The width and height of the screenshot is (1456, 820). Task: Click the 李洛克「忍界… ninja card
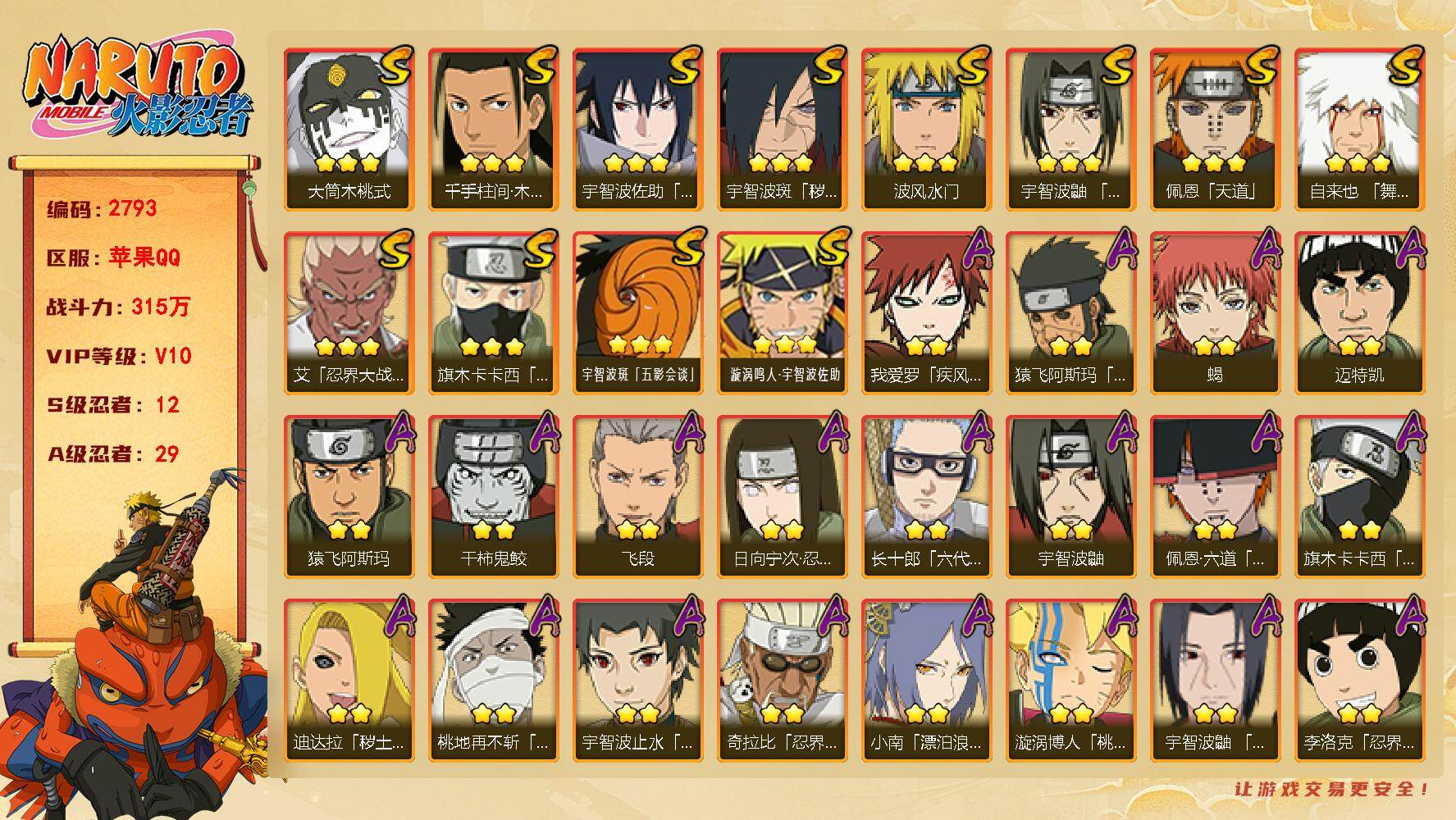pyautogui.click(x=1359, y=680)
